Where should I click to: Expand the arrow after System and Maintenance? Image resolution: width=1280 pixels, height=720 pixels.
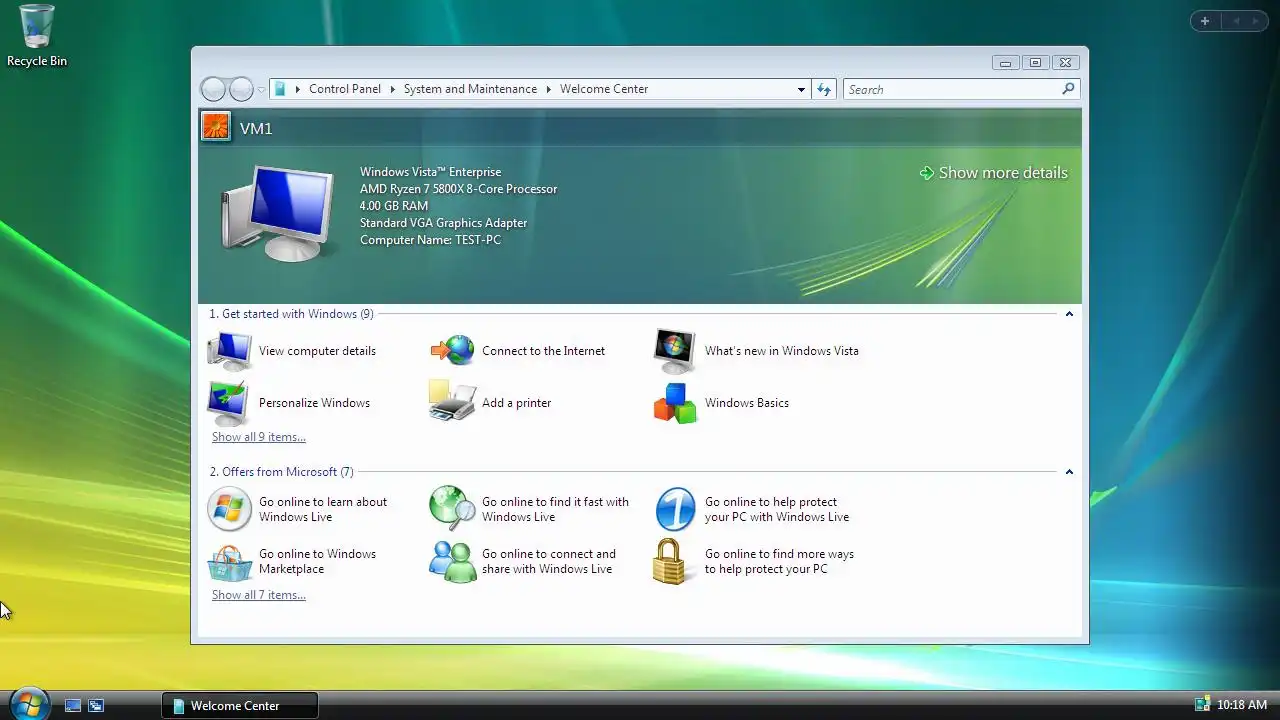pyautogui.click(x=548, y=89)
